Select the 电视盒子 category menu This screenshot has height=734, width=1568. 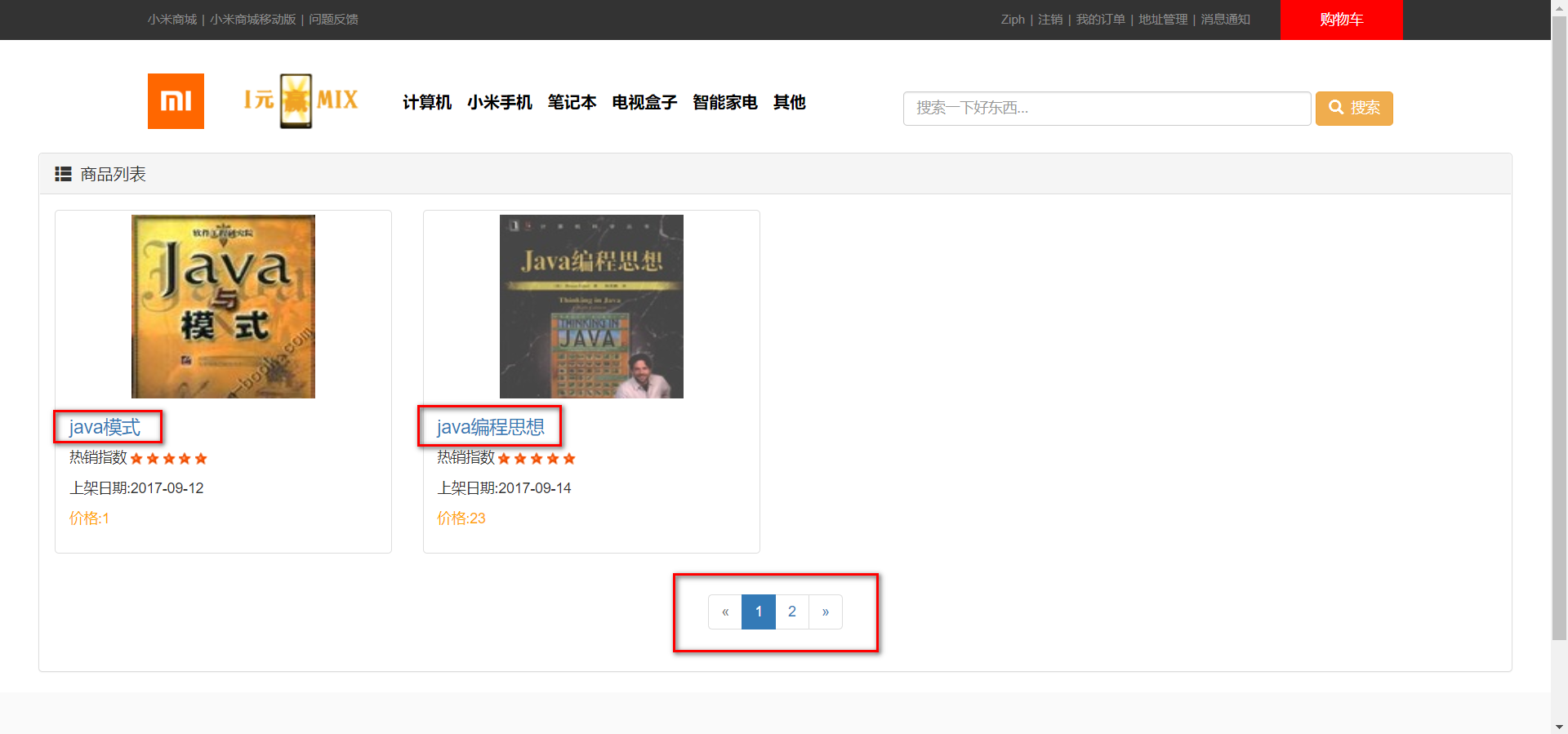tap(644, 102)
